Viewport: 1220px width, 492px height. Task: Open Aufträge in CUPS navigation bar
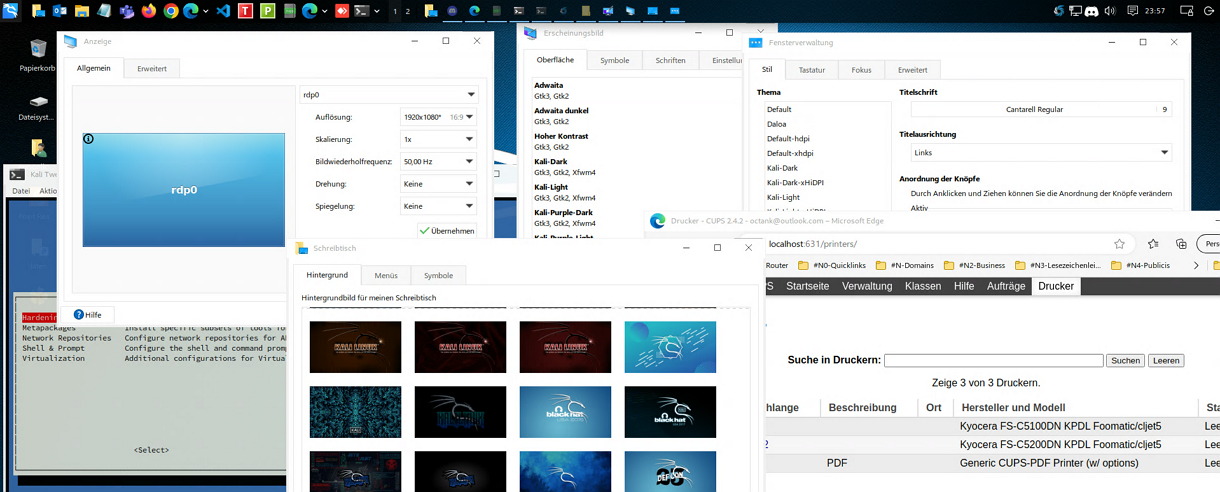pos(1006,286)
